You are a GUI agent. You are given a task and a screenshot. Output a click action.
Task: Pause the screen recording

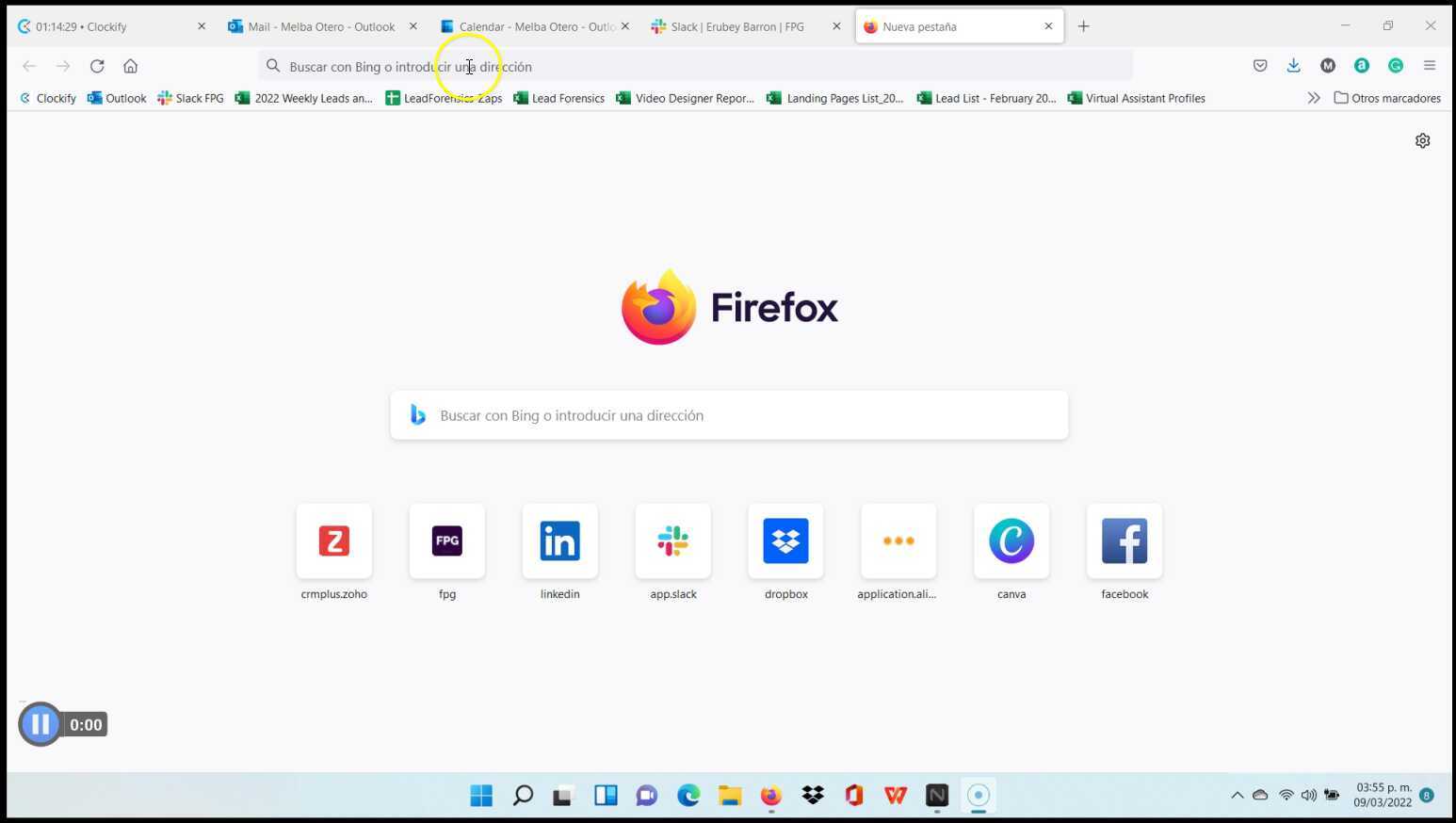[x=40, y=724]
